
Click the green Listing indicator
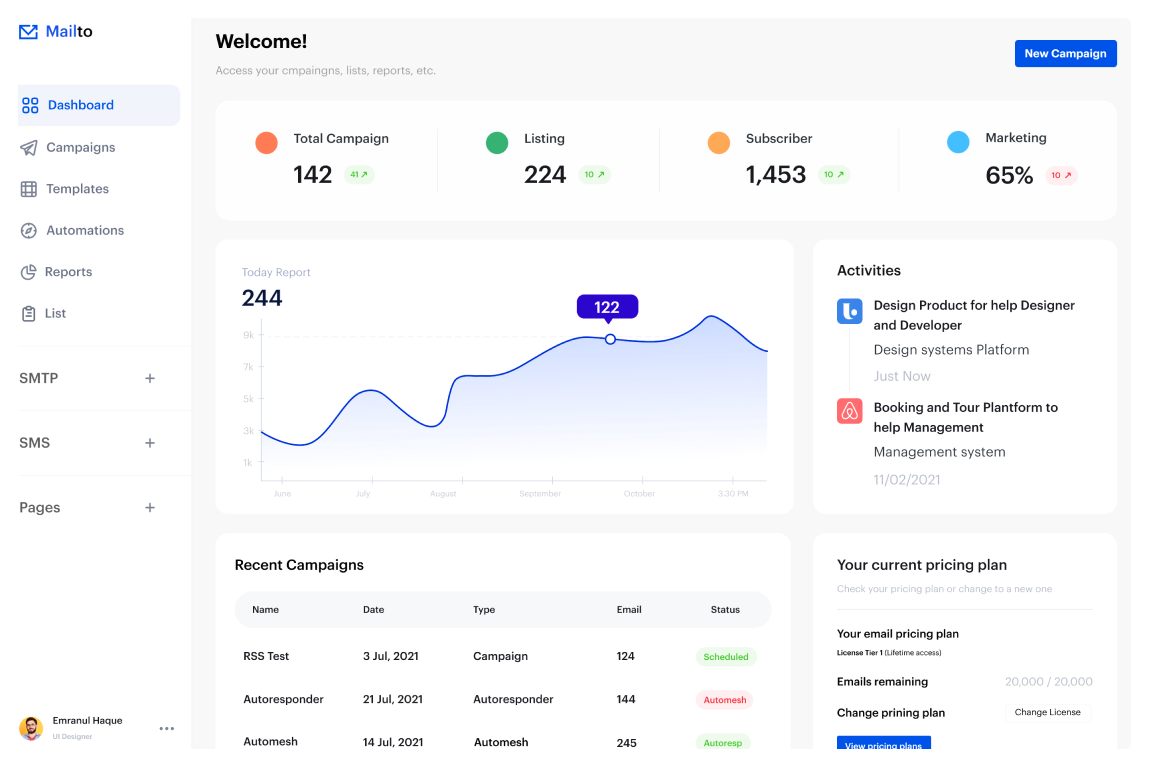pyautogui.click(x=497, y=142)
